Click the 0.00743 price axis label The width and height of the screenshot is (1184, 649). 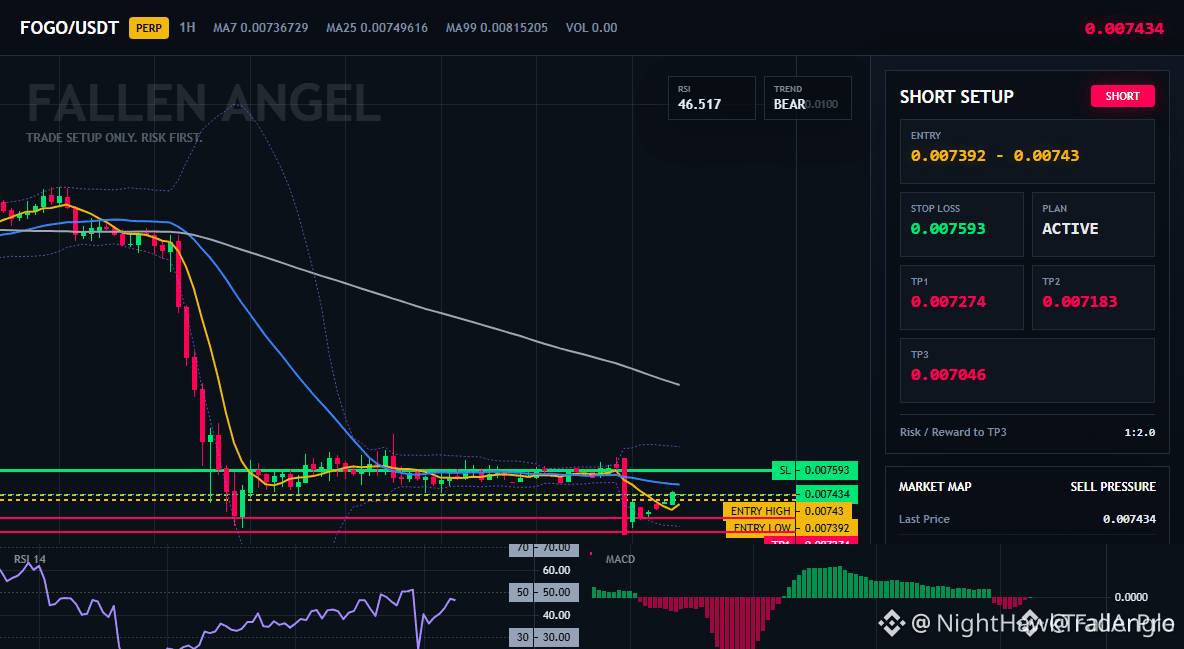[824, 511]
